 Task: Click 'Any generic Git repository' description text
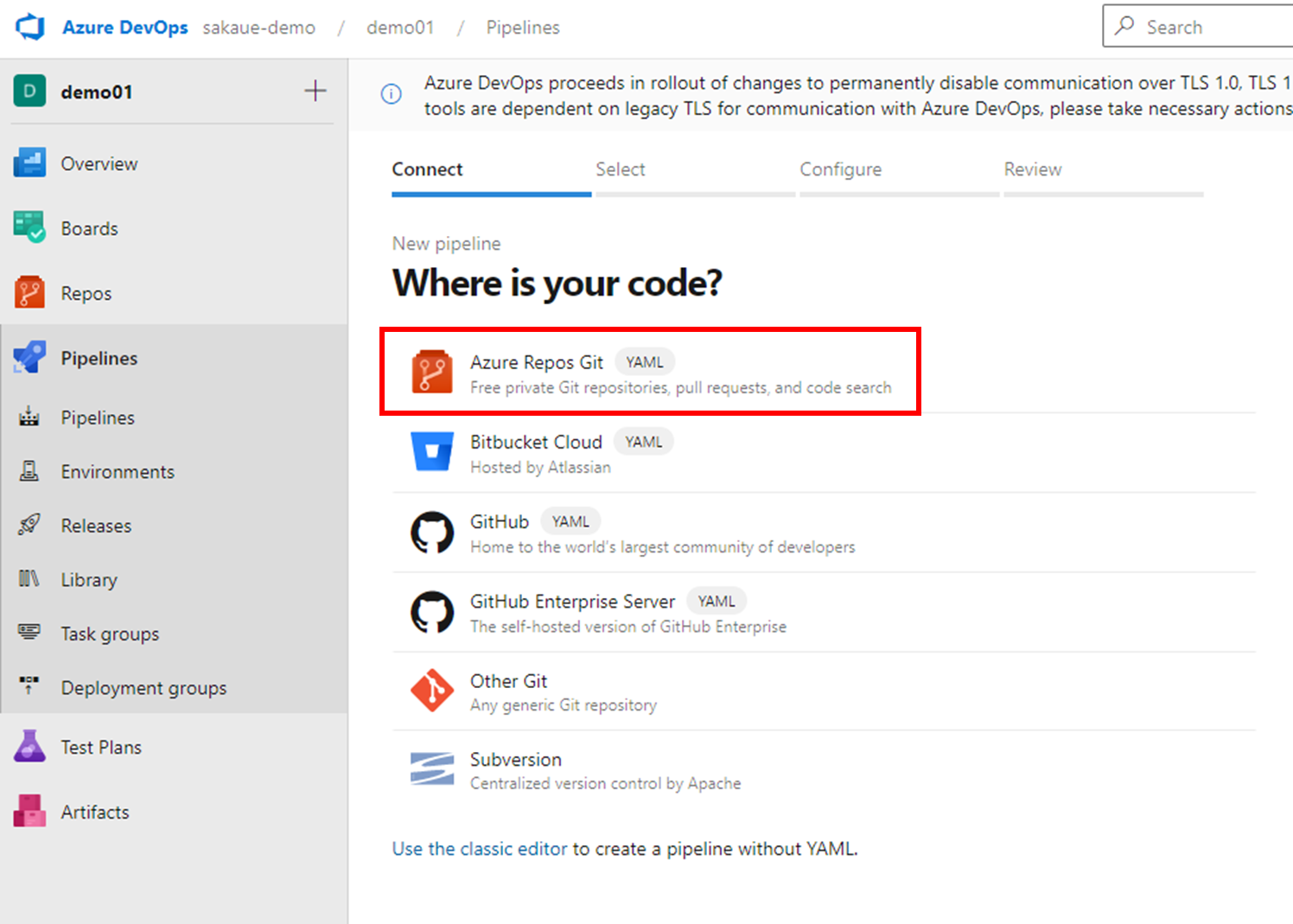(564, 705)
